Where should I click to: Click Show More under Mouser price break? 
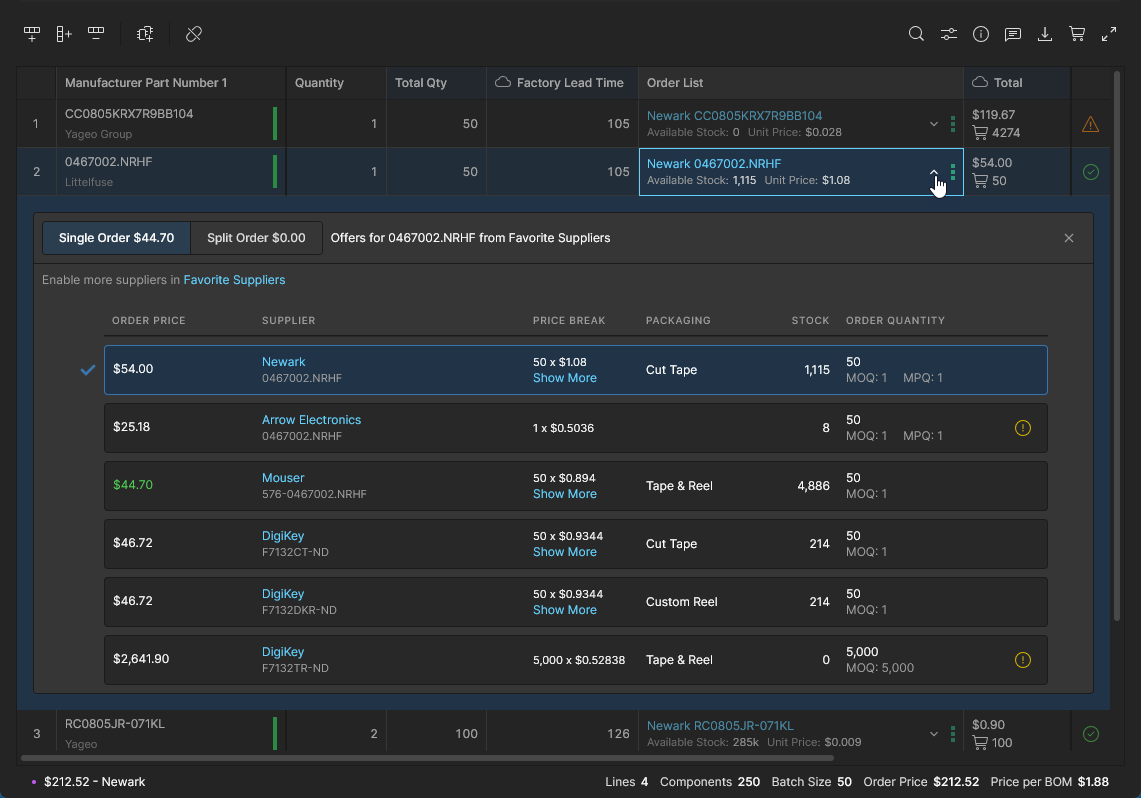[564, 494]
